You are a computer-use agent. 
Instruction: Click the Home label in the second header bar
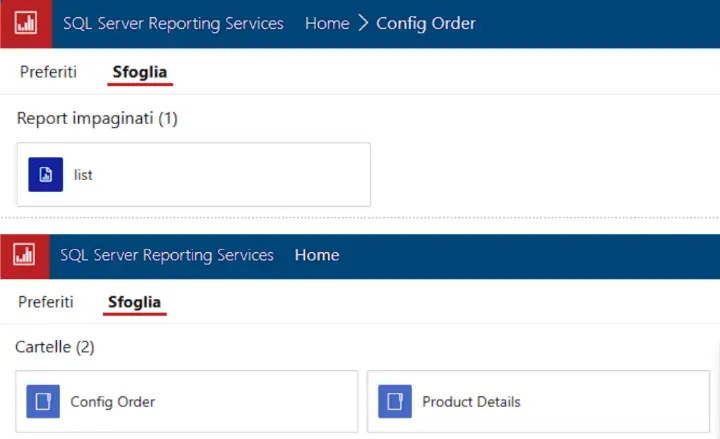317,255
